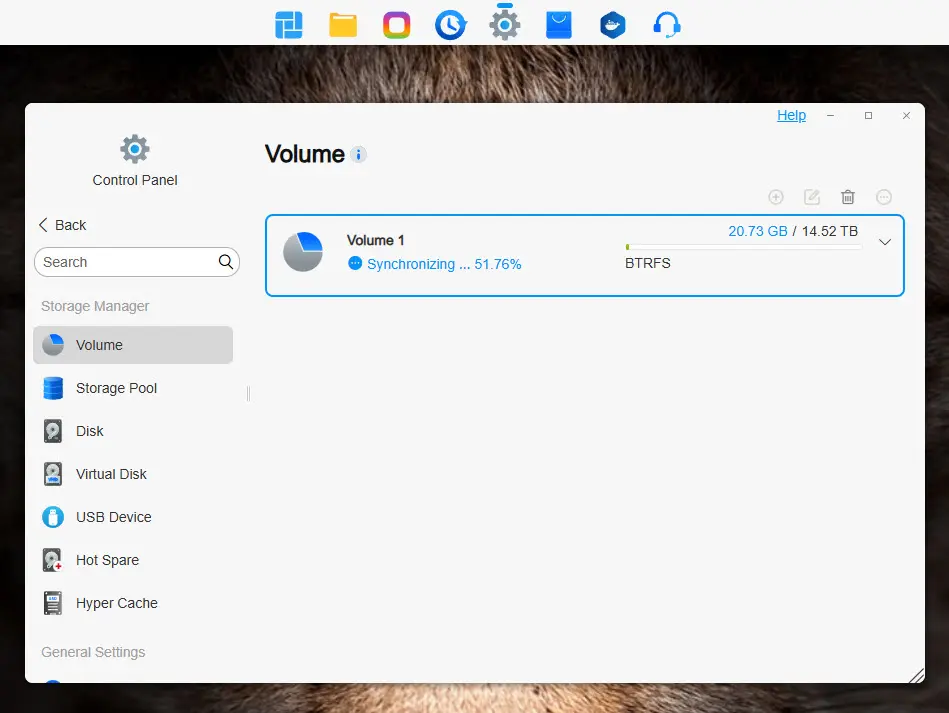Screen dimensions: 949x713
Task: Click the info icon beside Volume heading
Action: 358,155
